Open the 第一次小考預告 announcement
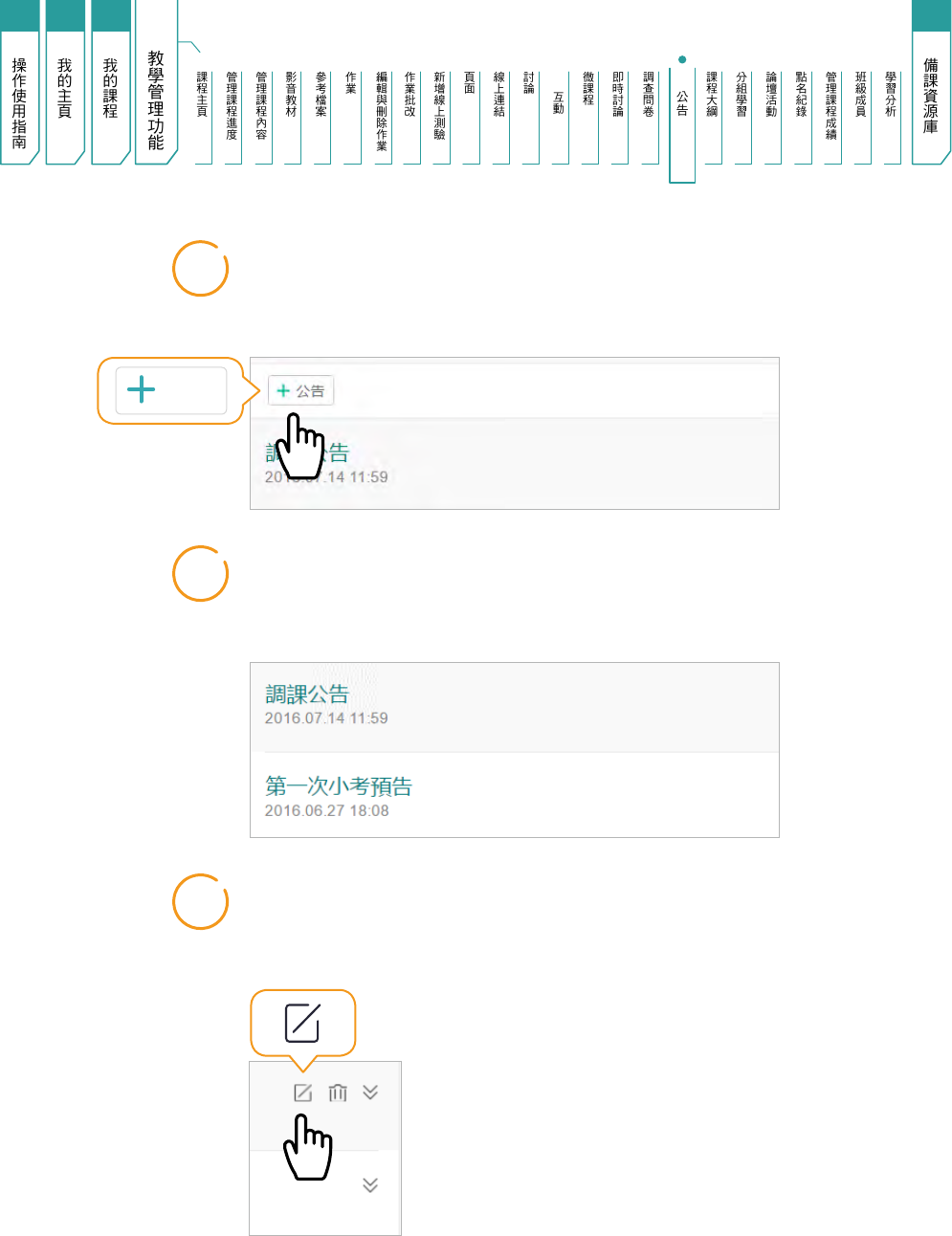The image size is (952, 1236). [x=339, y=786]
